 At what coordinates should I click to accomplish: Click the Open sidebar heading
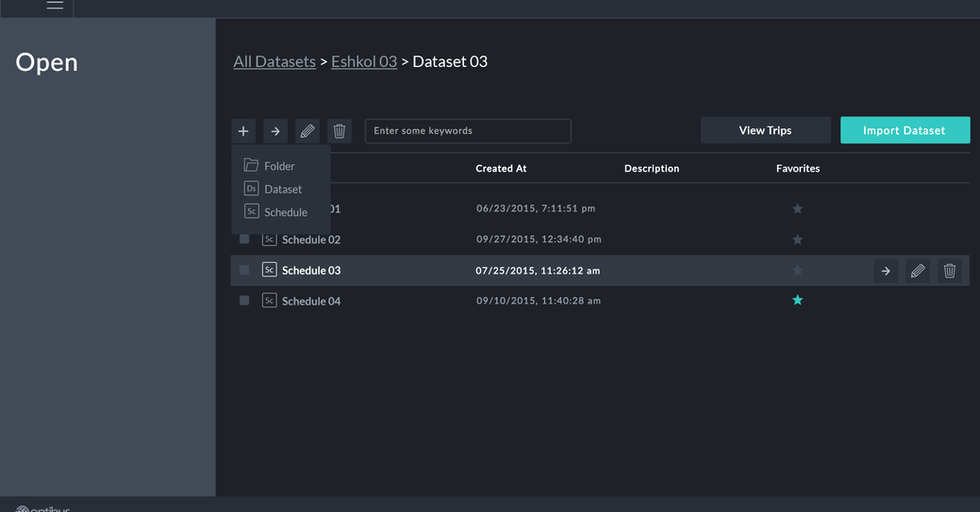click(x=47, y=63)
